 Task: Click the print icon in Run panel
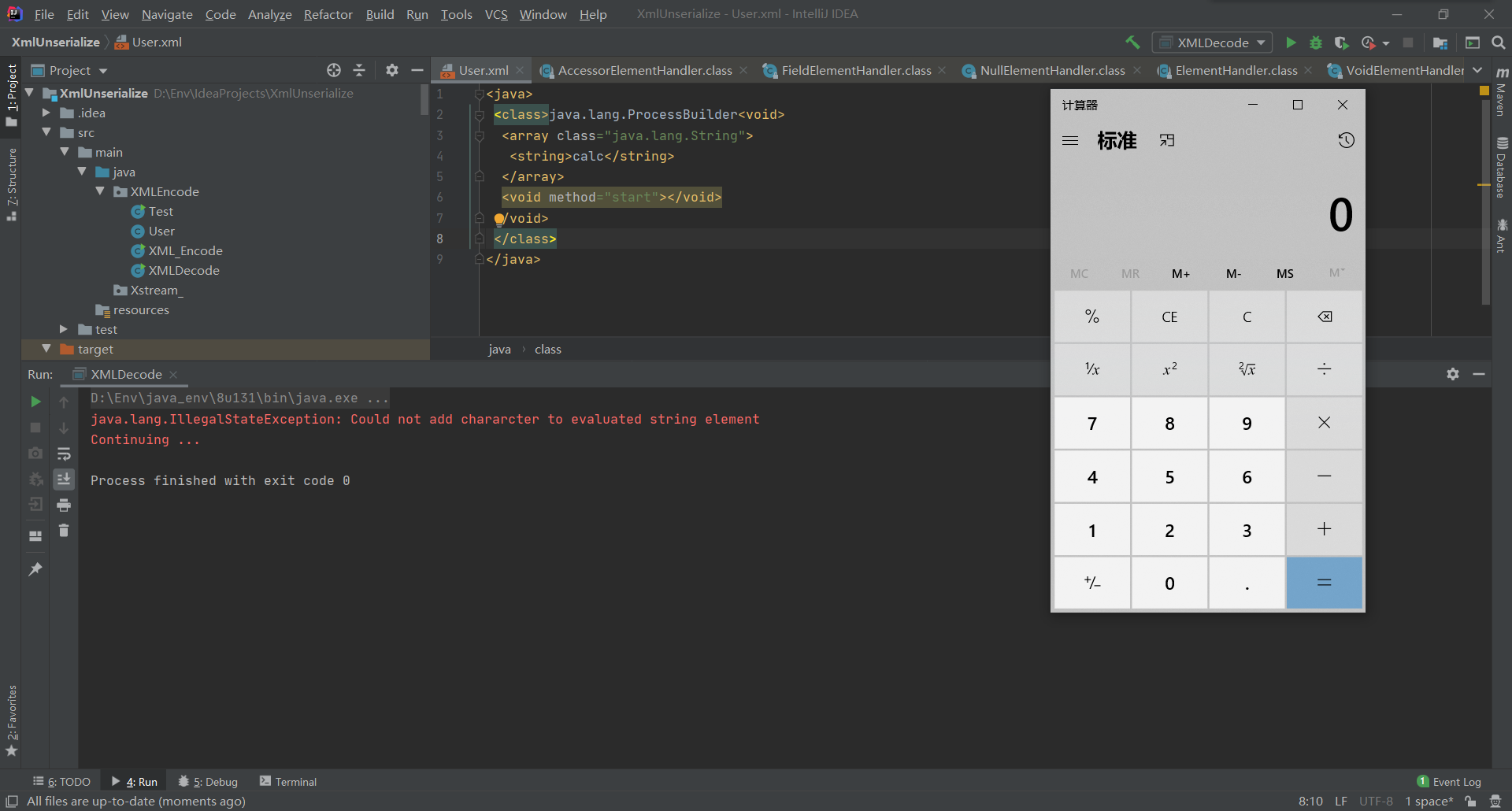point(64,505)
